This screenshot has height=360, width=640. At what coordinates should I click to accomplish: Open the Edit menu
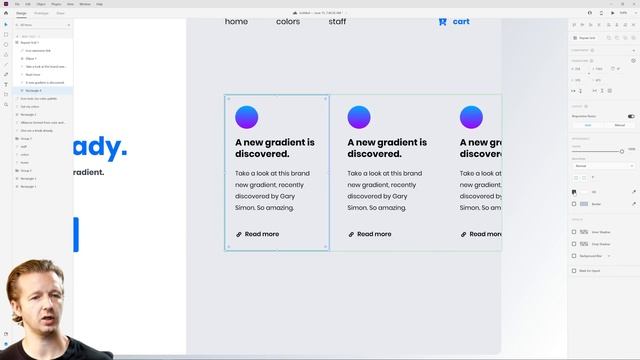point(28,4)
